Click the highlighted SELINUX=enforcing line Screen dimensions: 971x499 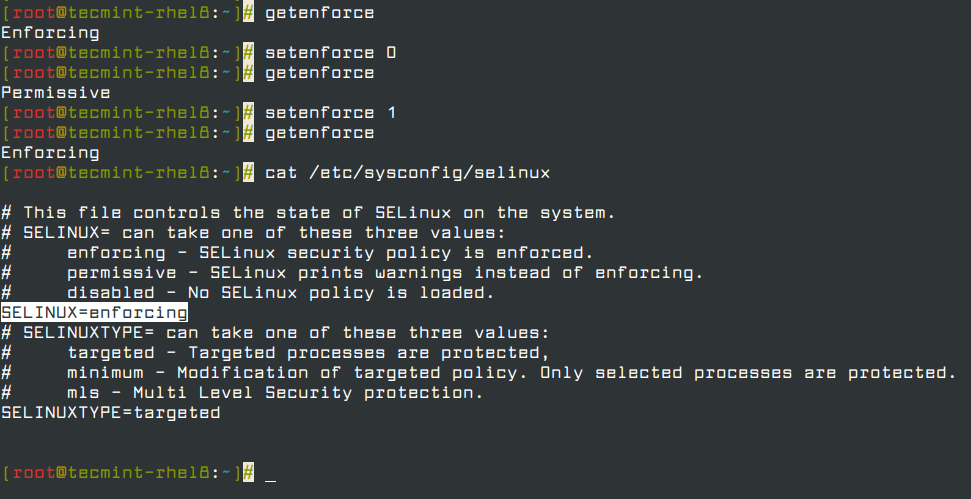tap(94, 313)
